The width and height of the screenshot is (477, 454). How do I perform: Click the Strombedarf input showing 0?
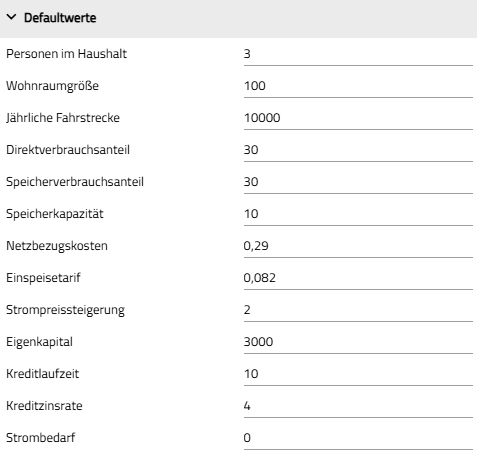pos(358,438)
